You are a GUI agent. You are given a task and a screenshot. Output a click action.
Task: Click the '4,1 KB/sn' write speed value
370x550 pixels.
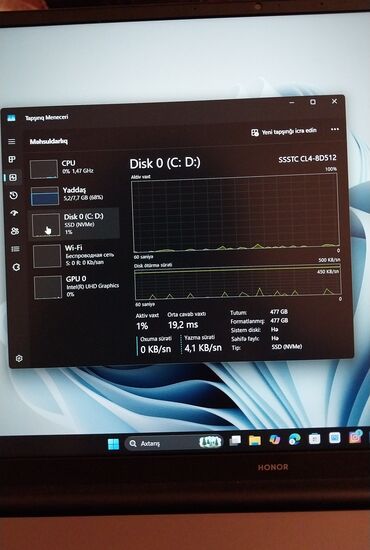[203, 348]
